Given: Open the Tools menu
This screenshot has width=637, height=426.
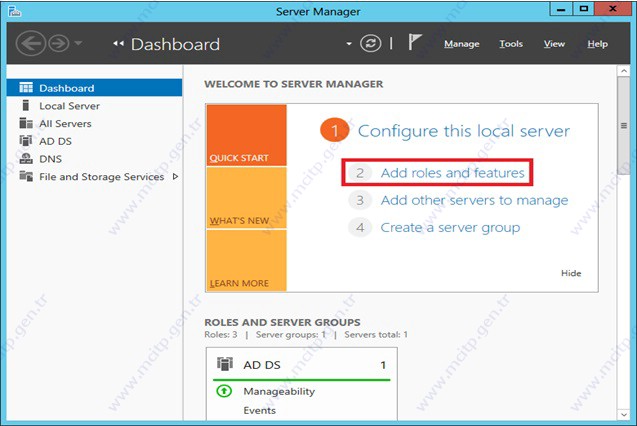Looking at the screenshot, I should point(511,44).
